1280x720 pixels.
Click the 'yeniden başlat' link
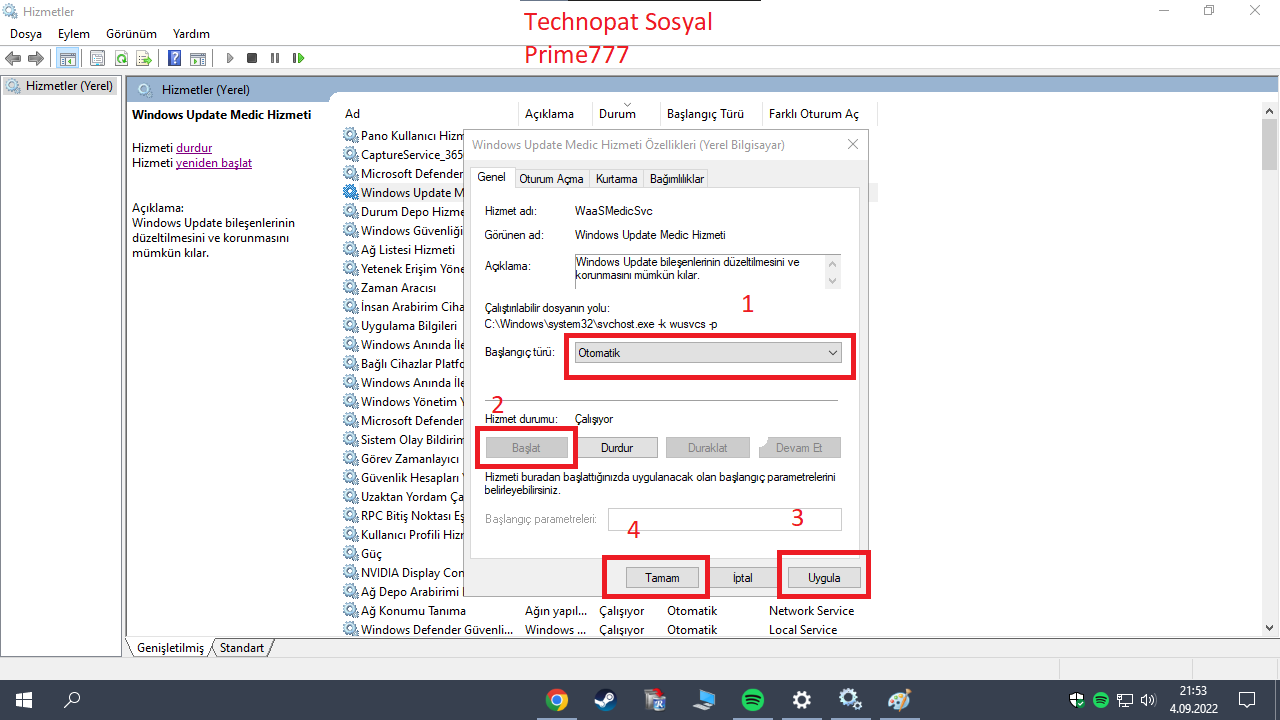214,163
